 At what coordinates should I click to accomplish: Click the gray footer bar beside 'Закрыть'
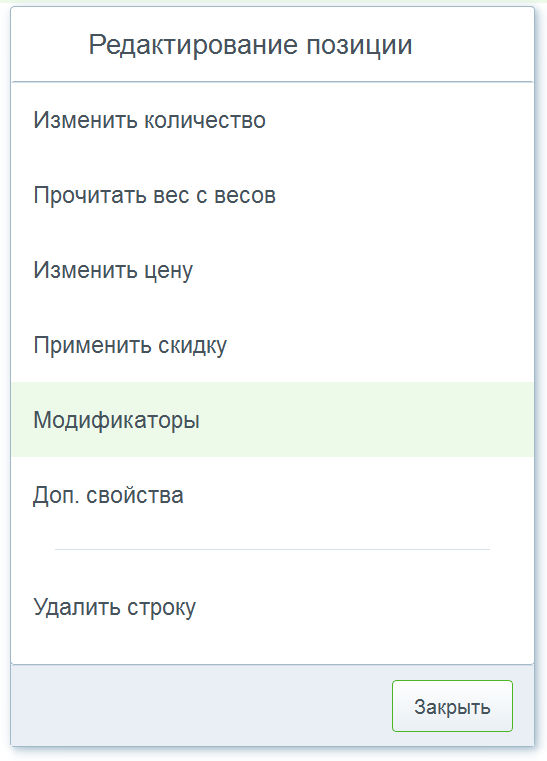tap(201, 705)
